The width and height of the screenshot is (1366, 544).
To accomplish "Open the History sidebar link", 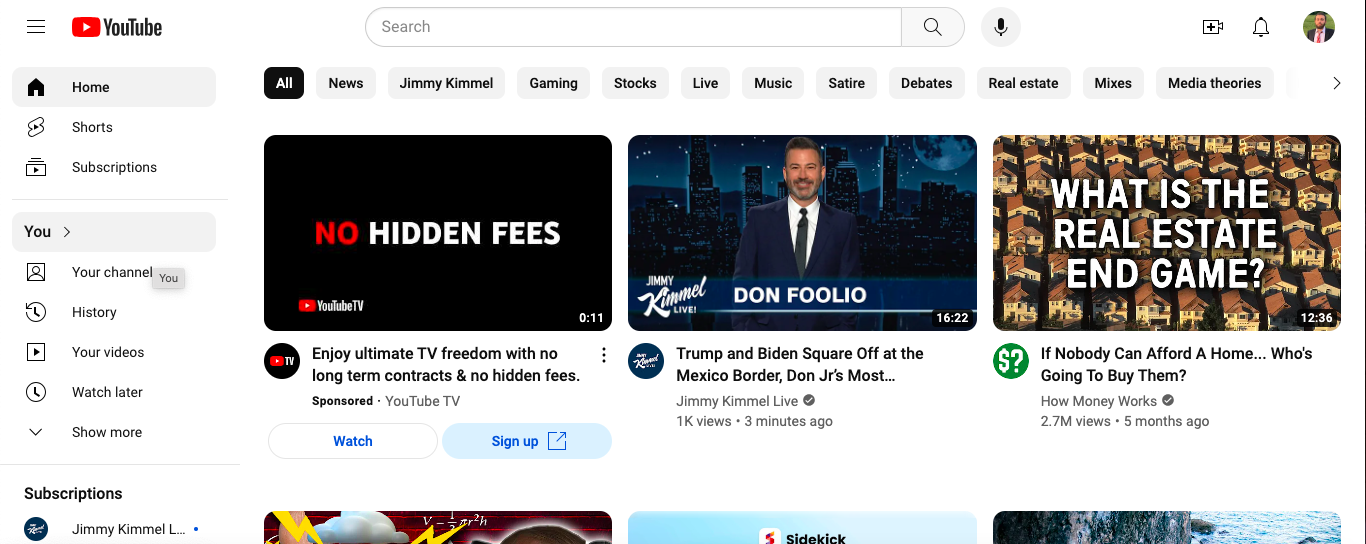I will pos(114,312).
